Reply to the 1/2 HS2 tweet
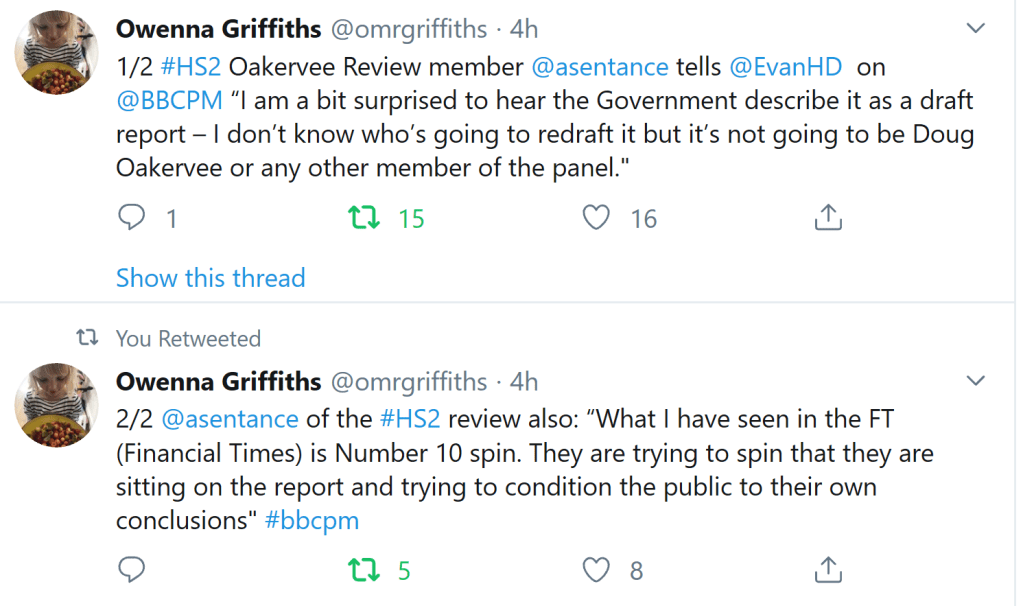The width and height of the screenshot is (1023, 606). click(131, 217)
